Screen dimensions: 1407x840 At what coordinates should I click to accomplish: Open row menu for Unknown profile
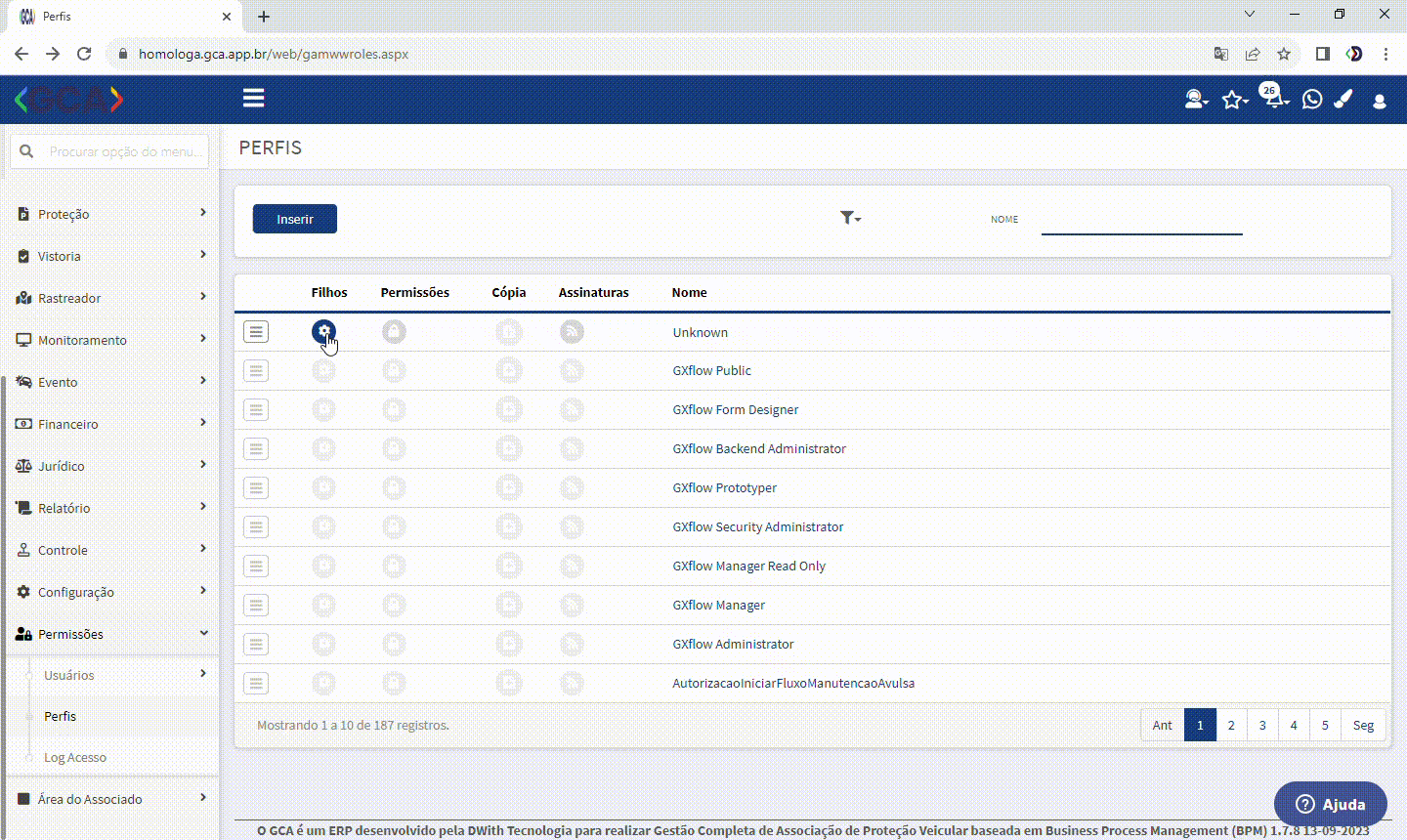(256, 332)
